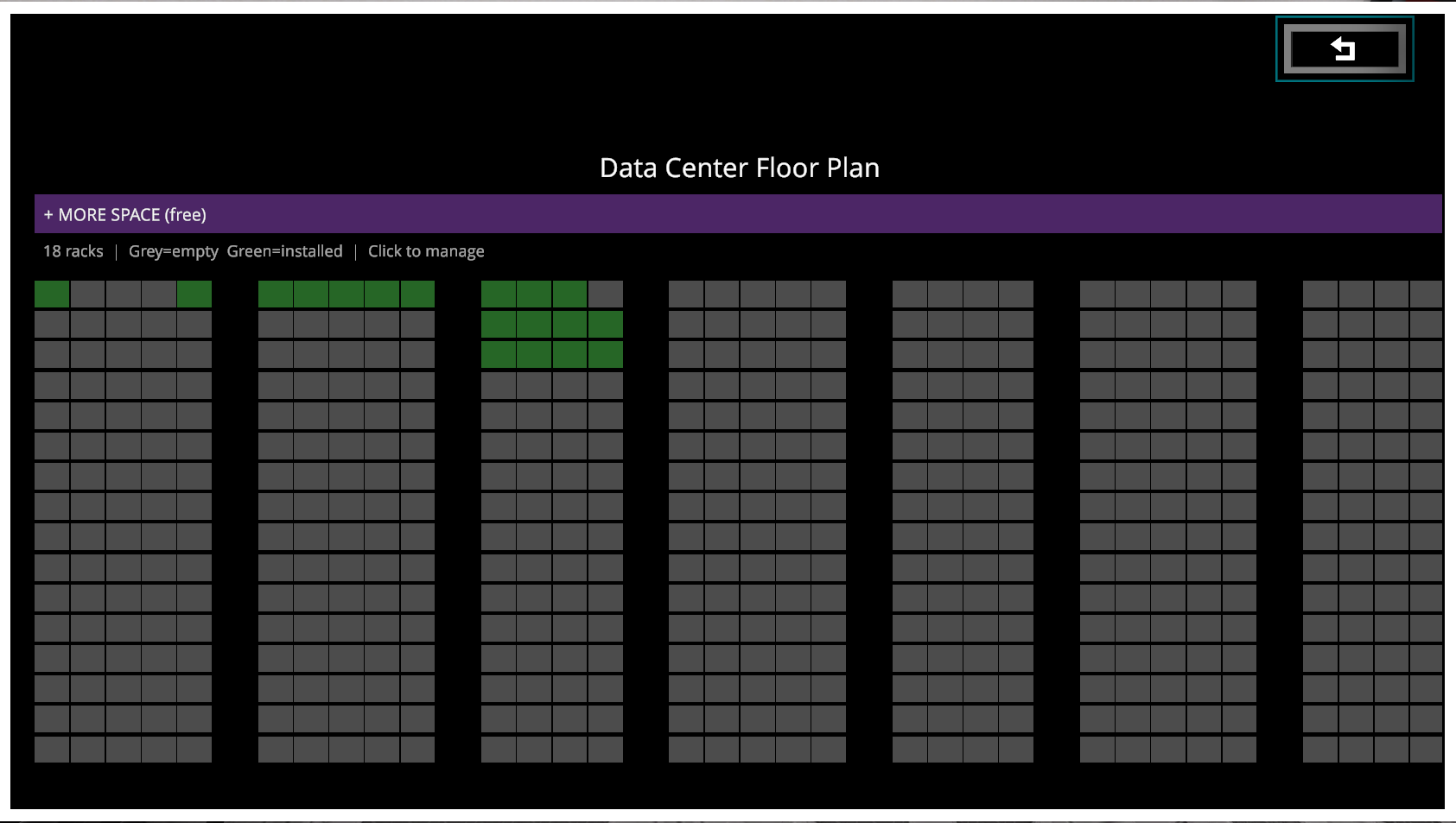Select top-right rack of the rightmost block
This screenshot has height=823, width=1456.
pyautogui.click(x=1426, y=294)
